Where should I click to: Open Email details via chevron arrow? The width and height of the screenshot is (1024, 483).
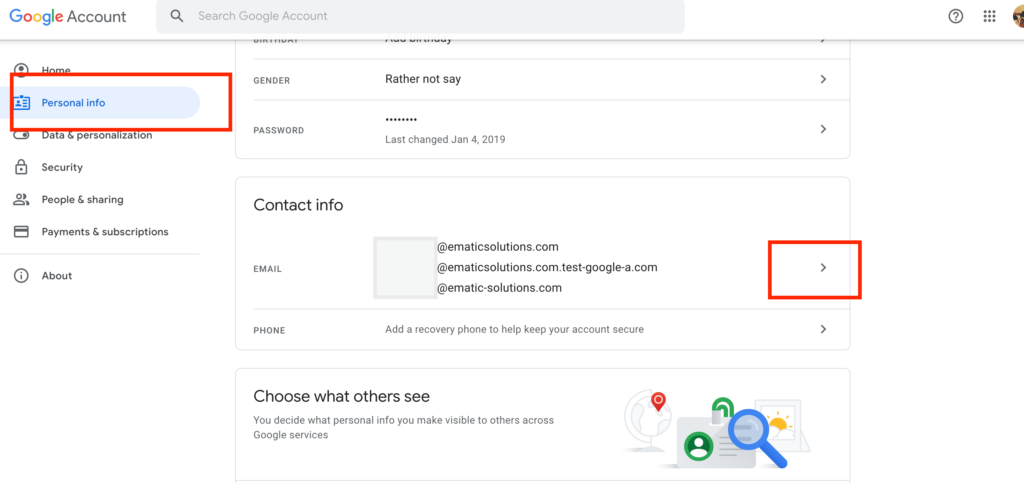coord(823,268)
